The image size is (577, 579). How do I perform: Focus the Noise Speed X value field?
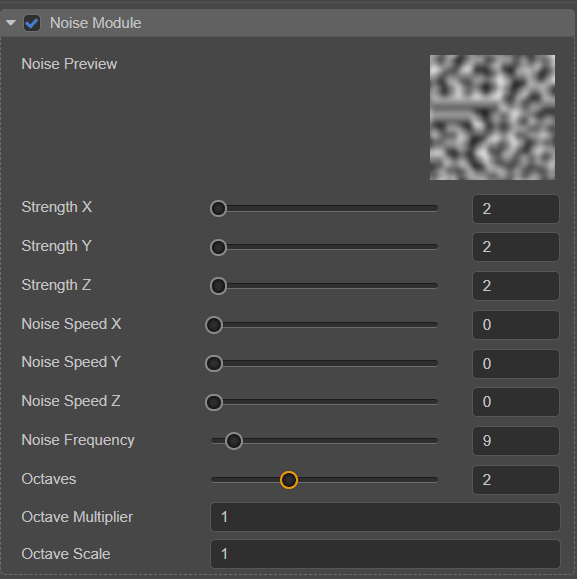(516, 325)
